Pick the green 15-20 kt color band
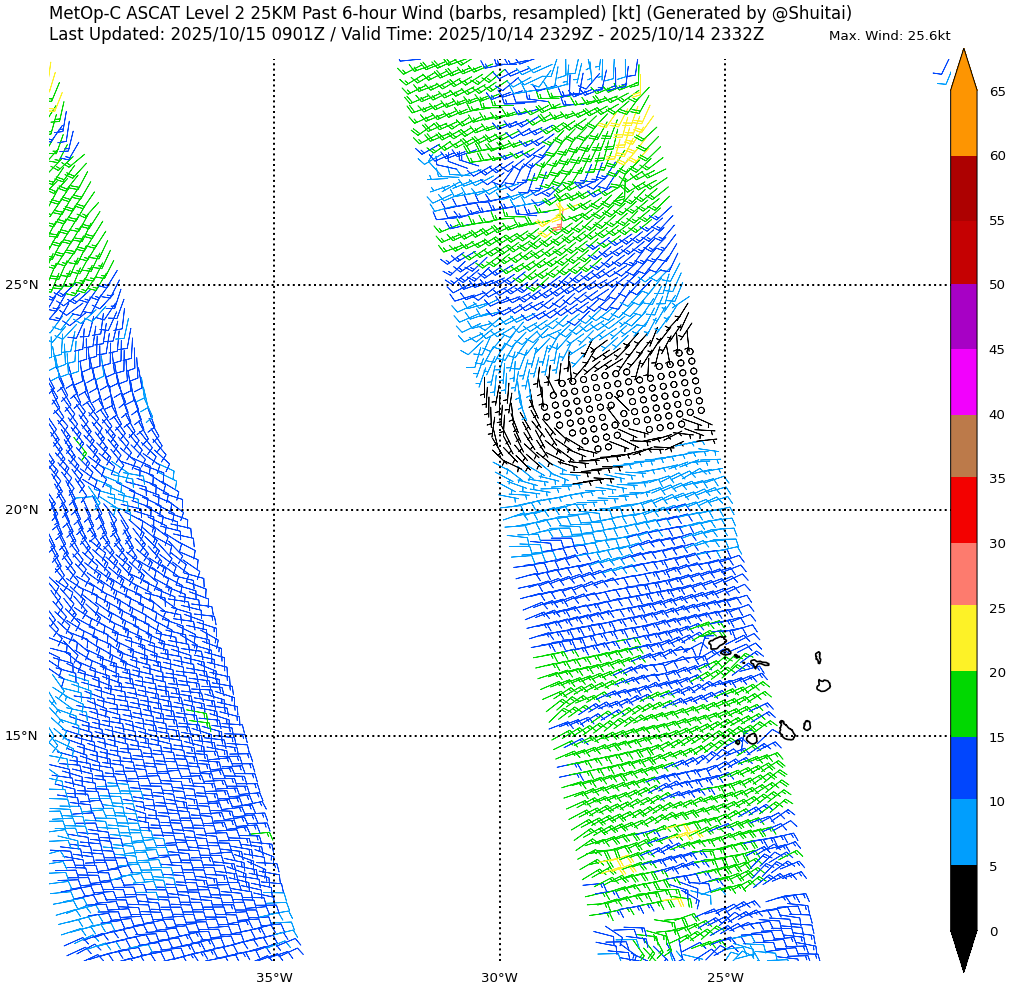 (x=963, y=703)
